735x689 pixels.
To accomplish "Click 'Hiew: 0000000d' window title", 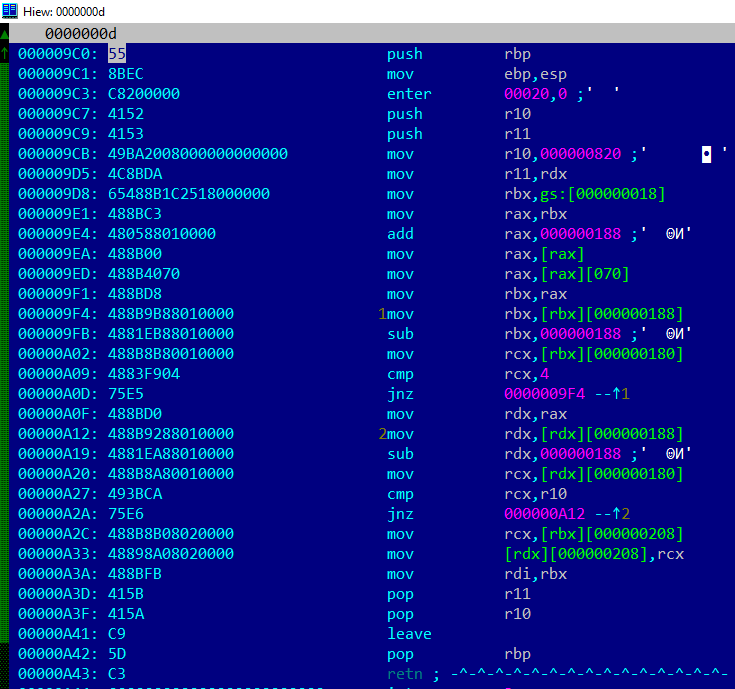I will [x=64, y=11].
